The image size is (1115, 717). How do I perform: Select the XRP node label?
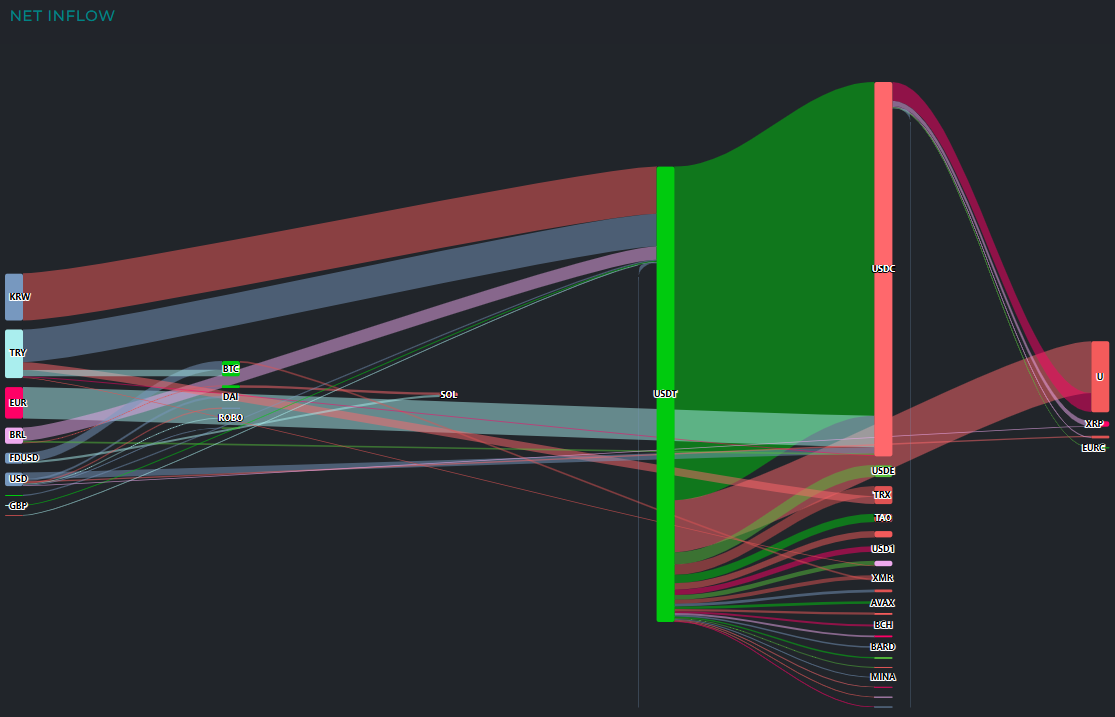tap(1094, 424)
